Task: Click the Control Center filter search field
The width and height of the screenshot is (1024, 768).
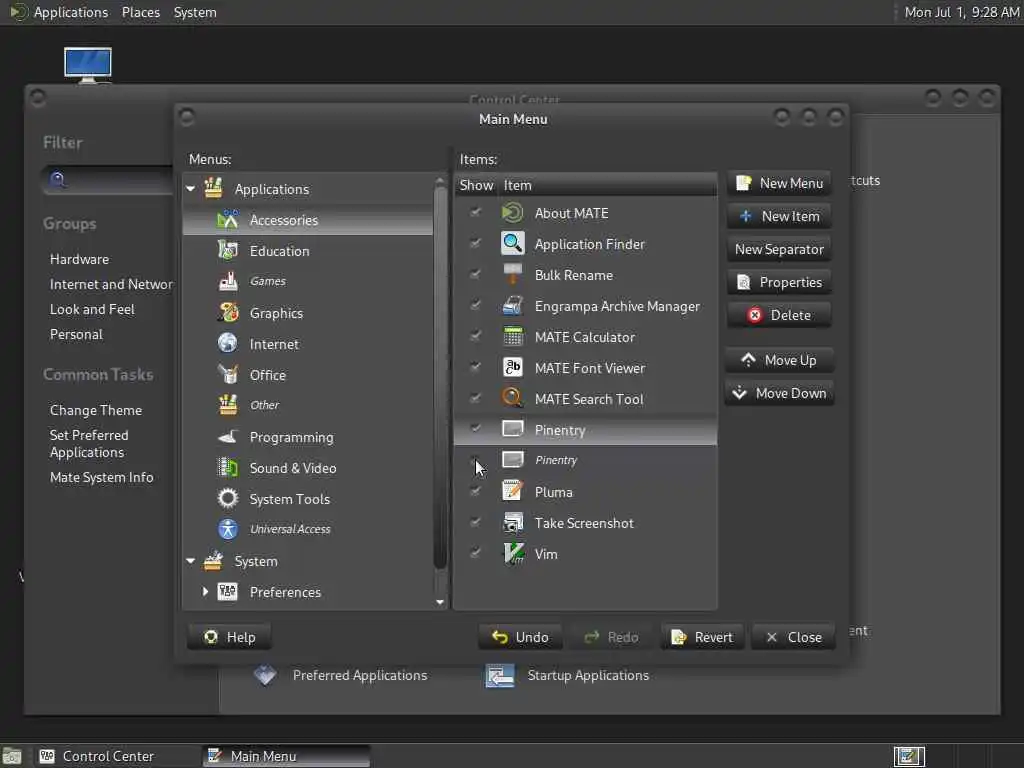Action: click(x=108, y=180)
